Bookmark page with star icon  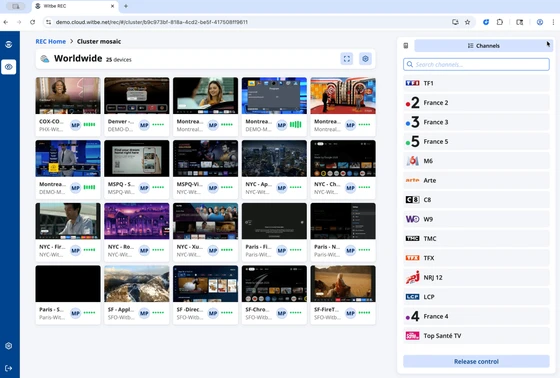click(x=467, y=22)
